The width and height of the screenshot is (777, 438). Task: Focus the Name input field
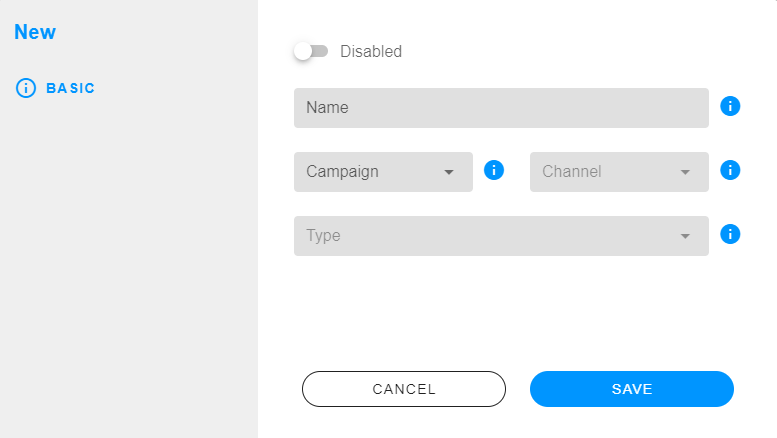[x=500, y=108]
